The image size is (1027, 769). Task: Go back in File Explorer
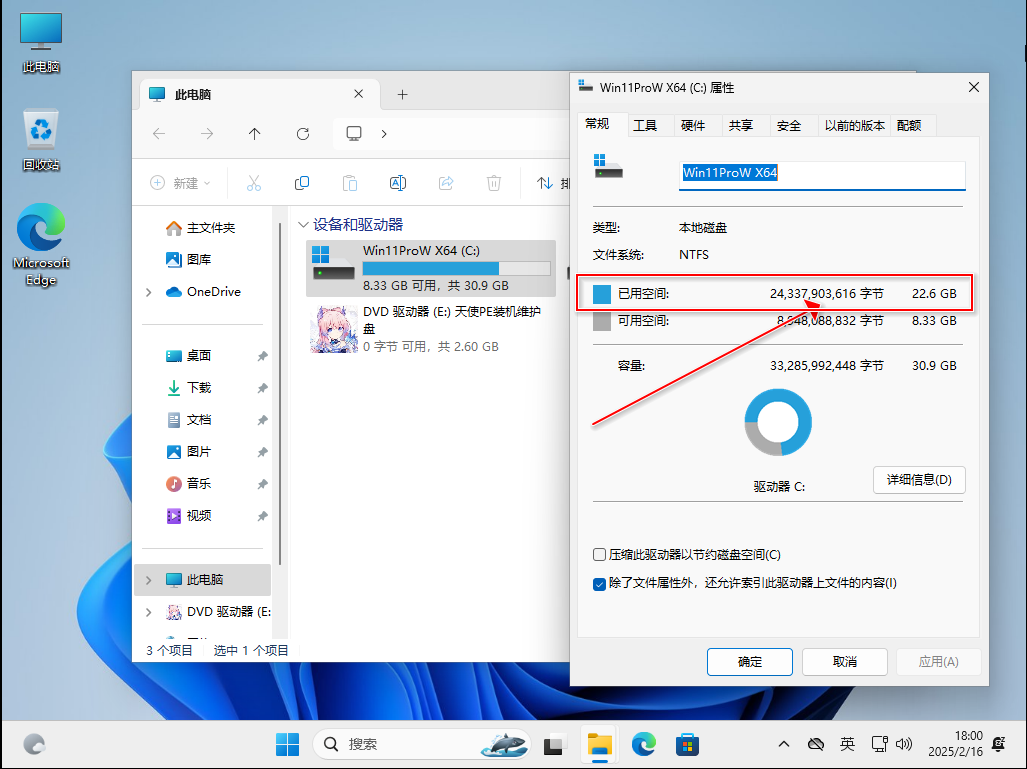(x=159, y=134)
